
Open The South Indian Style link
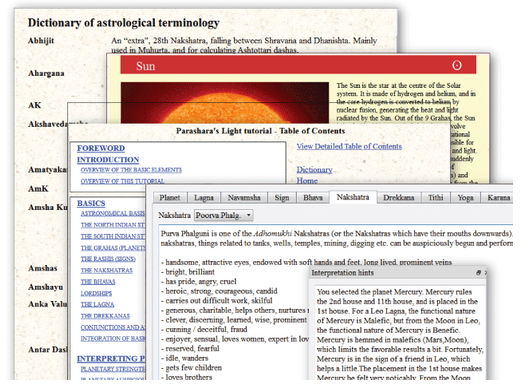[x=113, y=236]
